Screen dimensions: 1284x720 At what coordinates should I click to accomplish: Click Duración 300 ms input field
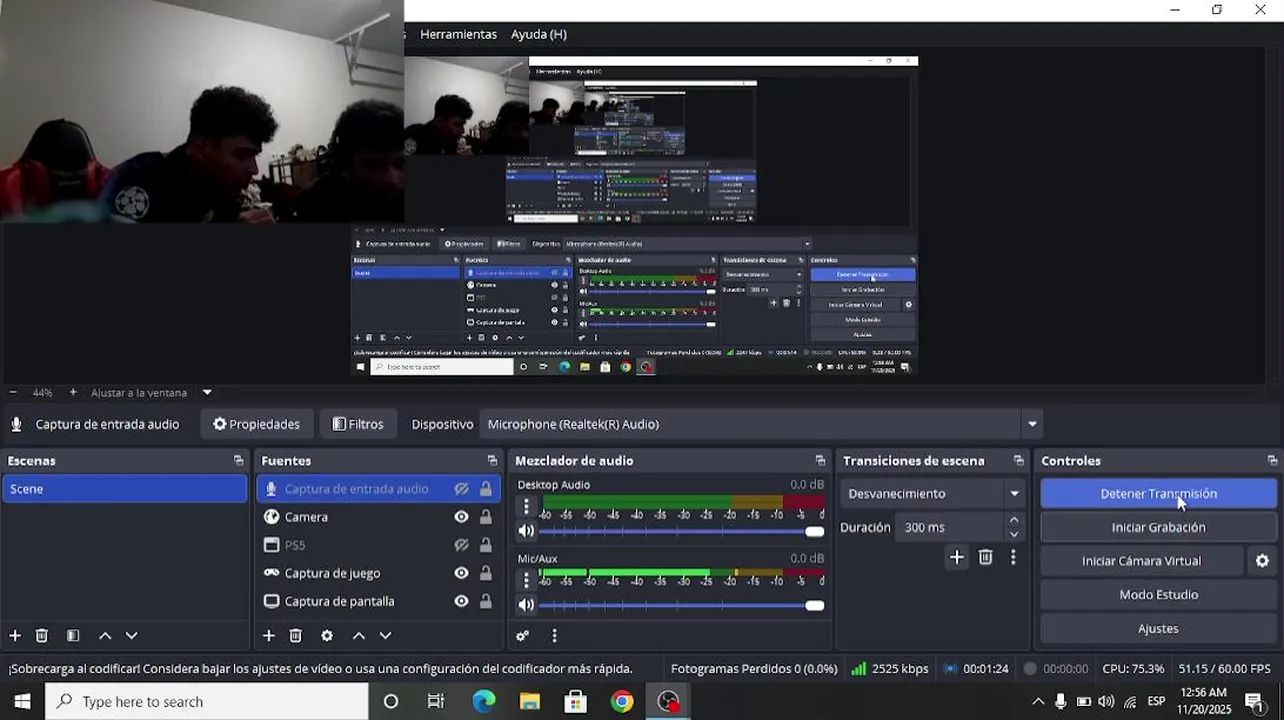[x=950, y=527]
